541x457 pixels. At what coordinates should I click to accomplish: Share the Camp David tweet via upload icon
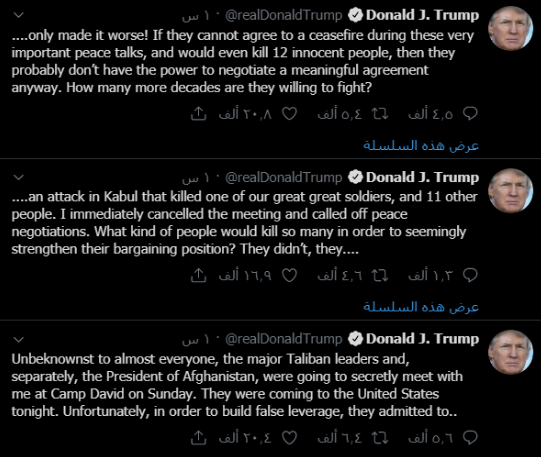click(x=198, y=437)
